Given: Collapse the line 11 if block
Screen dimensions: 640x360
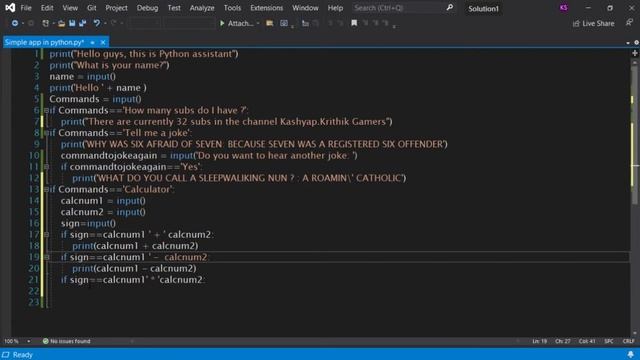Looking at the screenshot, I should [x=46, y=167].
